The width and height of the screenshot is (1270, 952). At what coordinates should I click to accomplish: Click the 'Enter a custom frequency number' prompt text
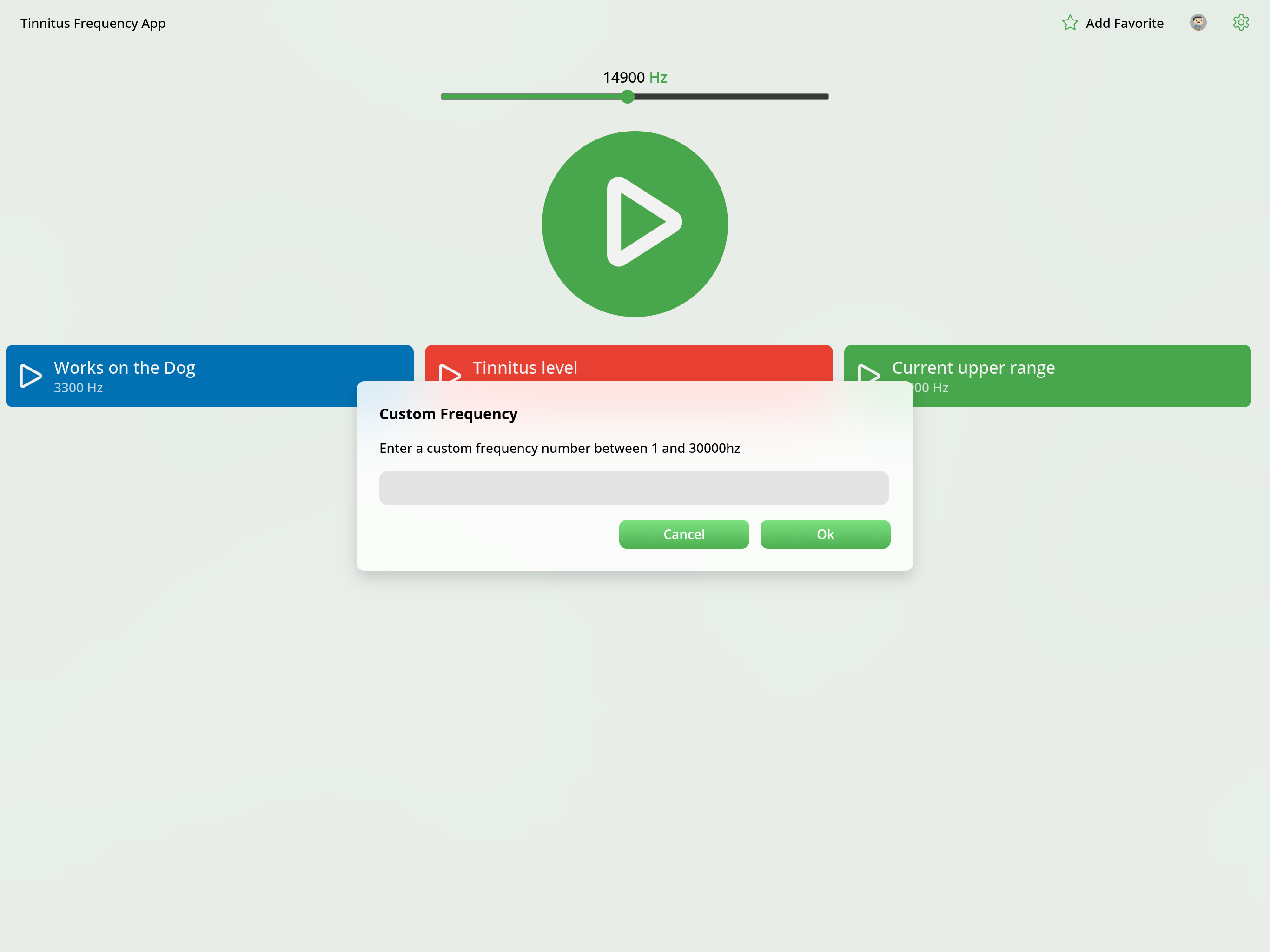pyautogui.click(x=560, y=449)
